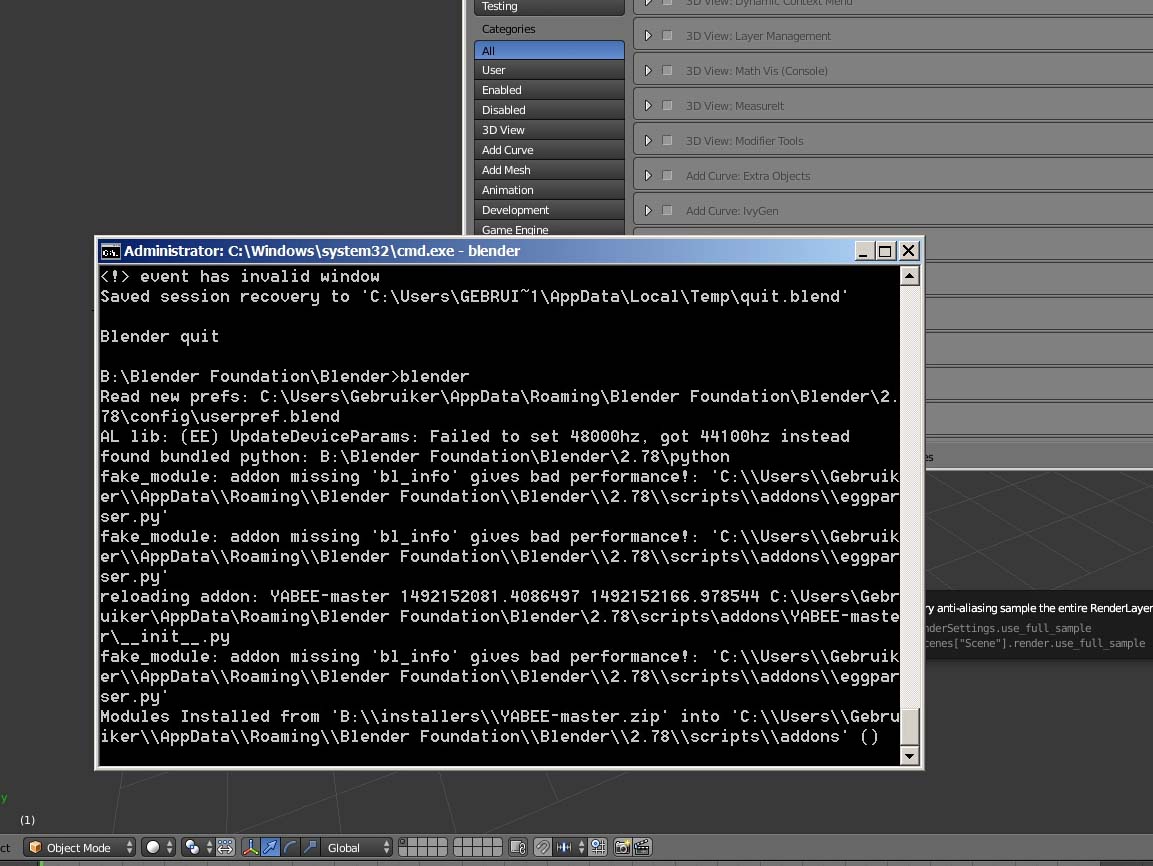This screenshot has width=1153, height=866.
Task: Click the cmd scrollbar down arrow
Action: [x=910, y=756]
